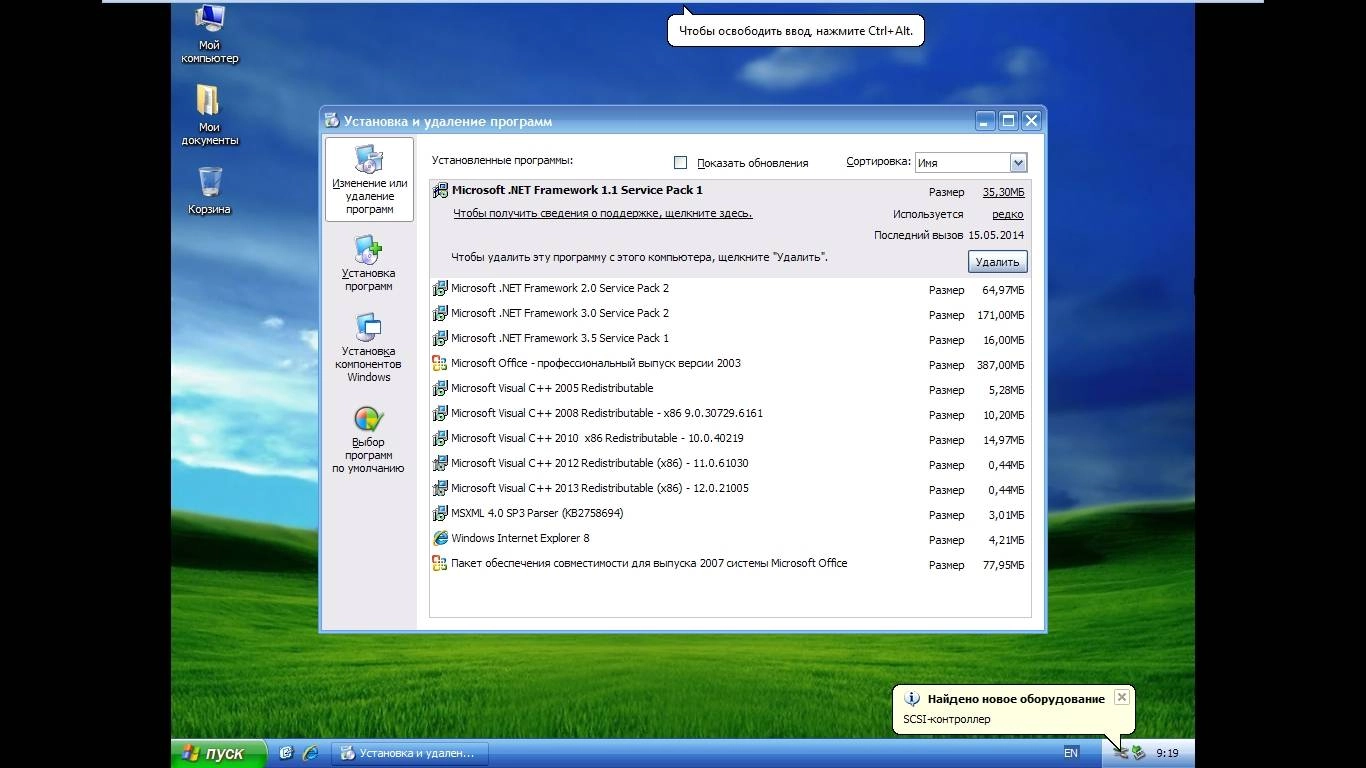Click the 35,30МБ size value
This screenshot has height=768, width=1366.
click(1003, 192)
